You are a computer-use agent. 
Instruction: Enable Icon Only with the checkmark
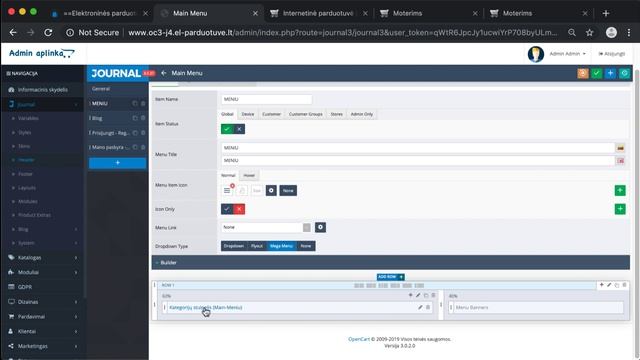pos(227,209)
